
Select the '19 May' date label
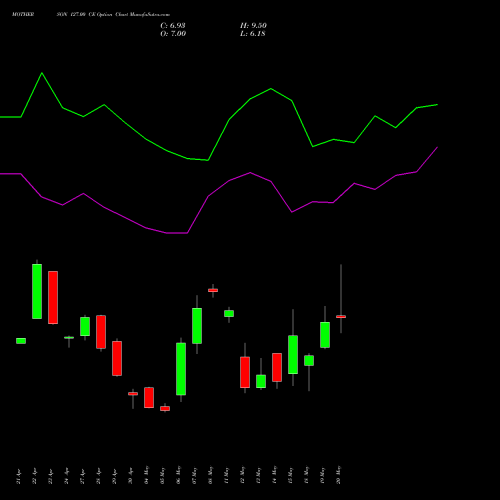(x=323, y=475)
